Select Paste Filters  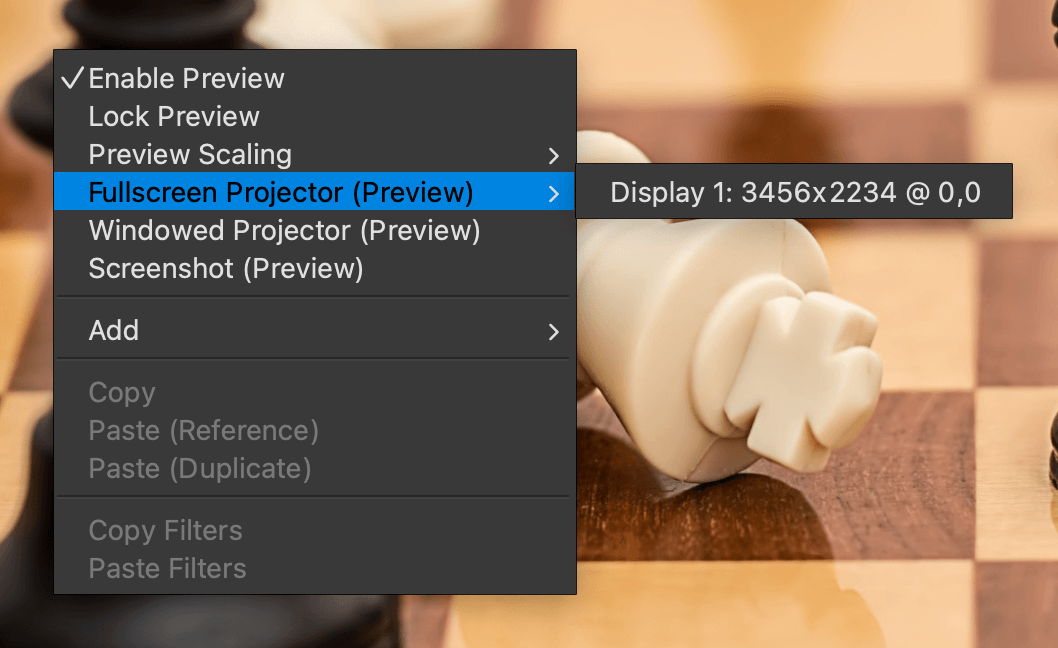click(x=166, y=568)
